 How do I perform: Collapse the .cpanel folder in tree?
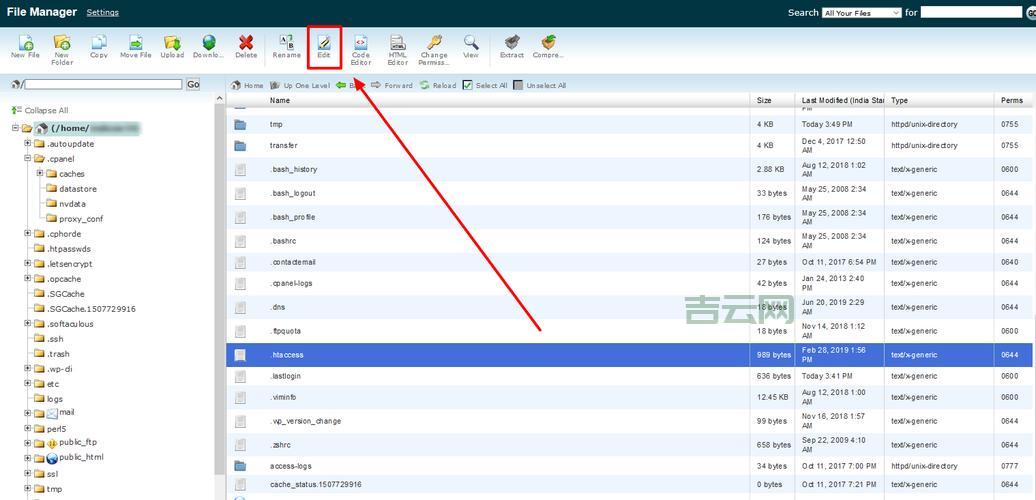point(28,159)
